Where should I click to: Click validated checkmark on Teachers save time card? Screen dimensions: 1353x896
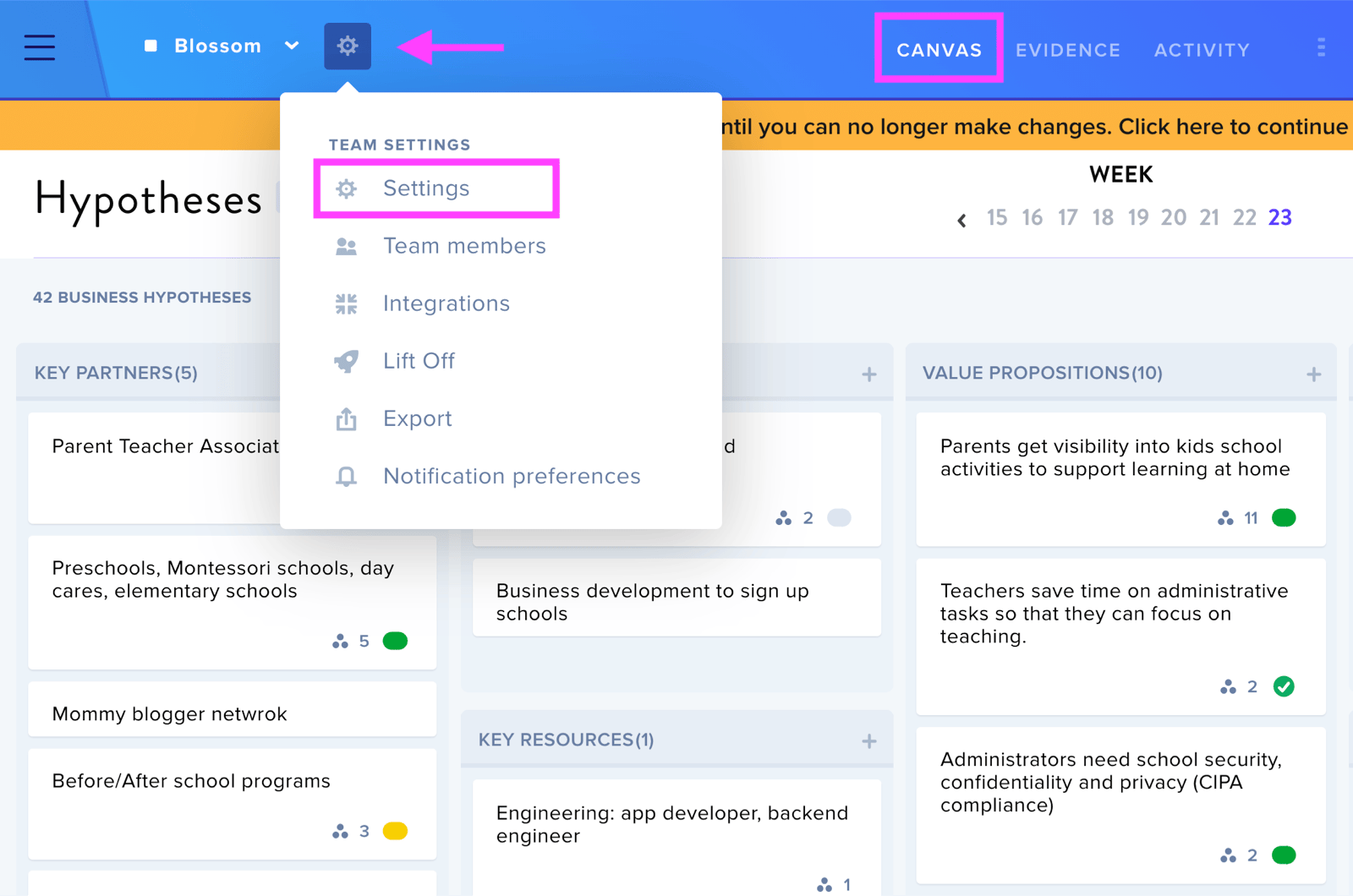click(1284, 686)
